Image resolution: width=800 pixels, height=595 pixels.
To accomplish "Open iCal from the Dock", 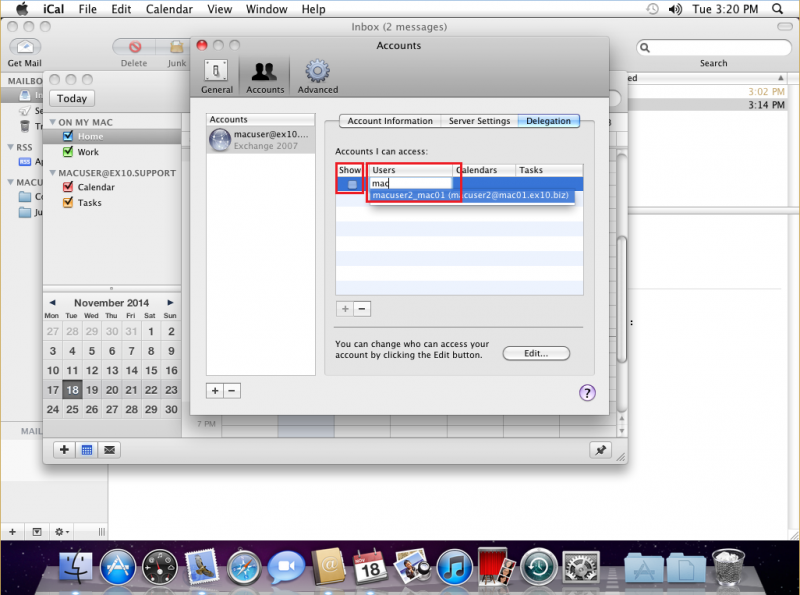I will click(x=369, y=566).
